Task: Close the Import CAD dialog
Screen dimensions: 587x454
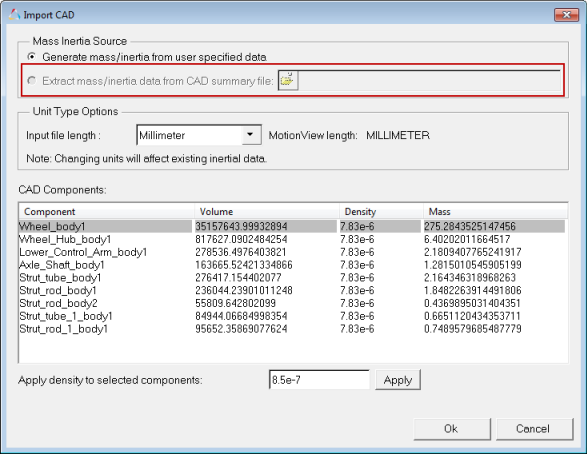Action: pos(566,15)
